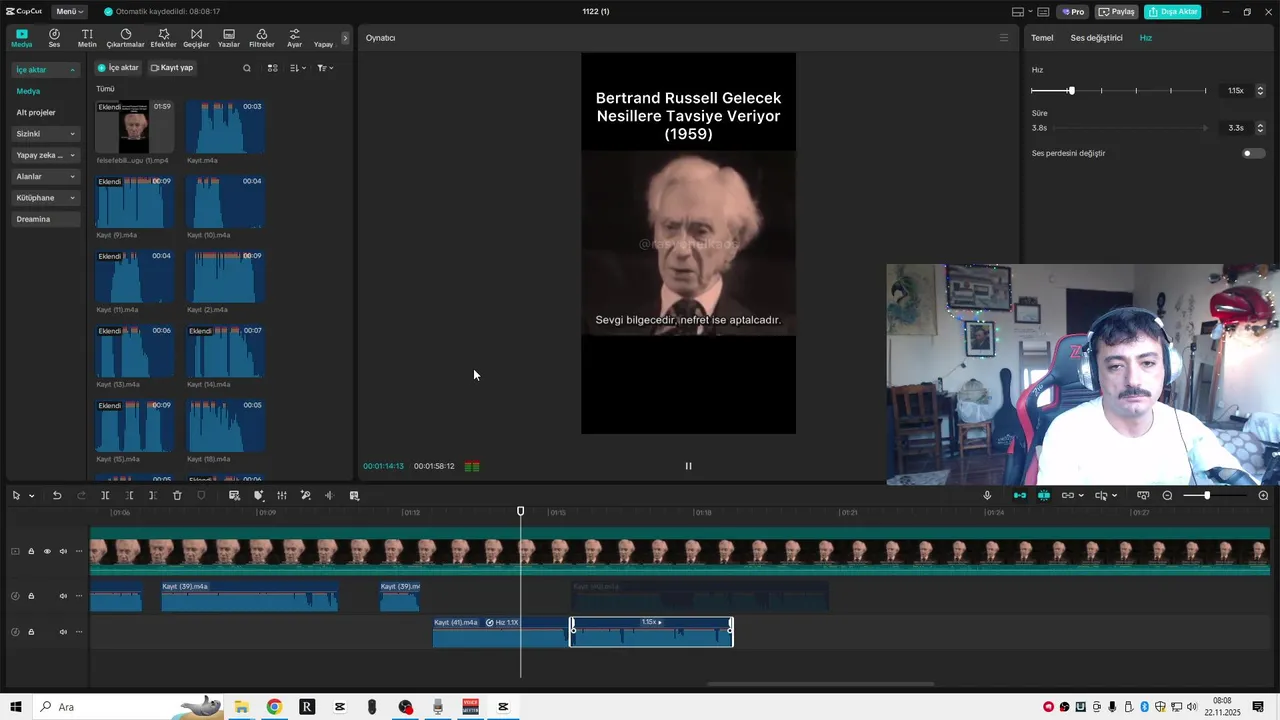Open the media filter dropdown
The height and width of the screenshot is (720, 1280).
coord(325,68)
